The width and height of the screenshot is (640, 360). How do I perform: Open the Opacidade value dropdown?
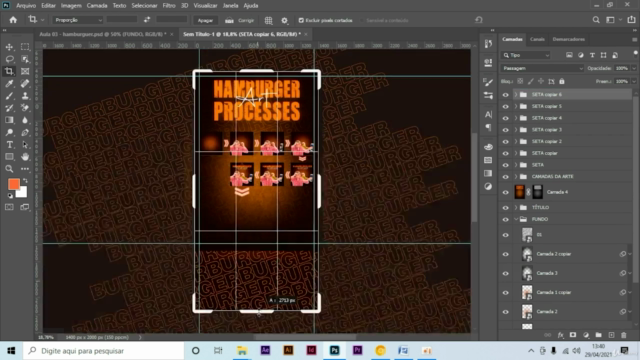(x=633, y=68)
